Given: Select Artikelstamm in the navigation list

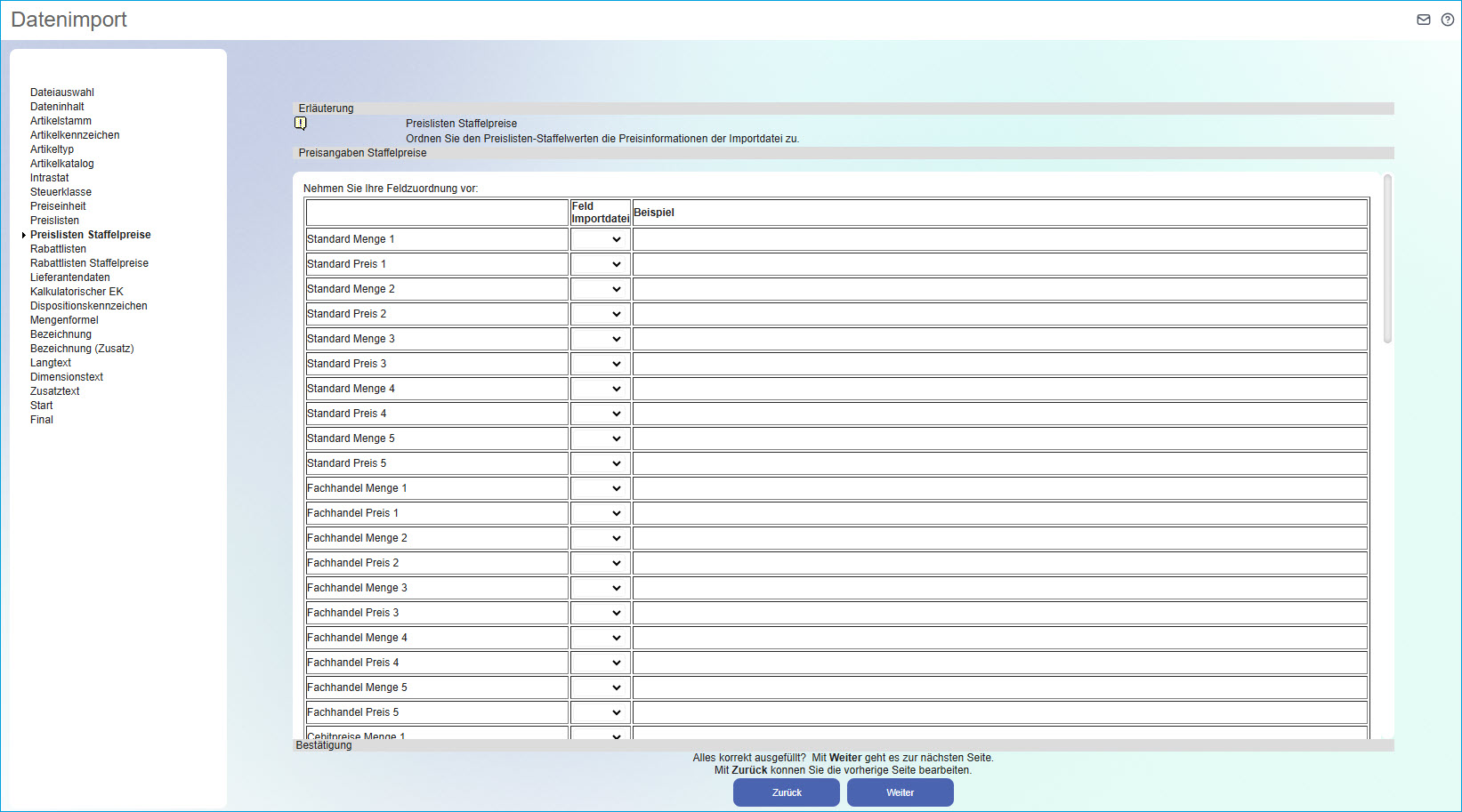Looking at the screenshot, I should pyautogui.click(x=61, y=121).
